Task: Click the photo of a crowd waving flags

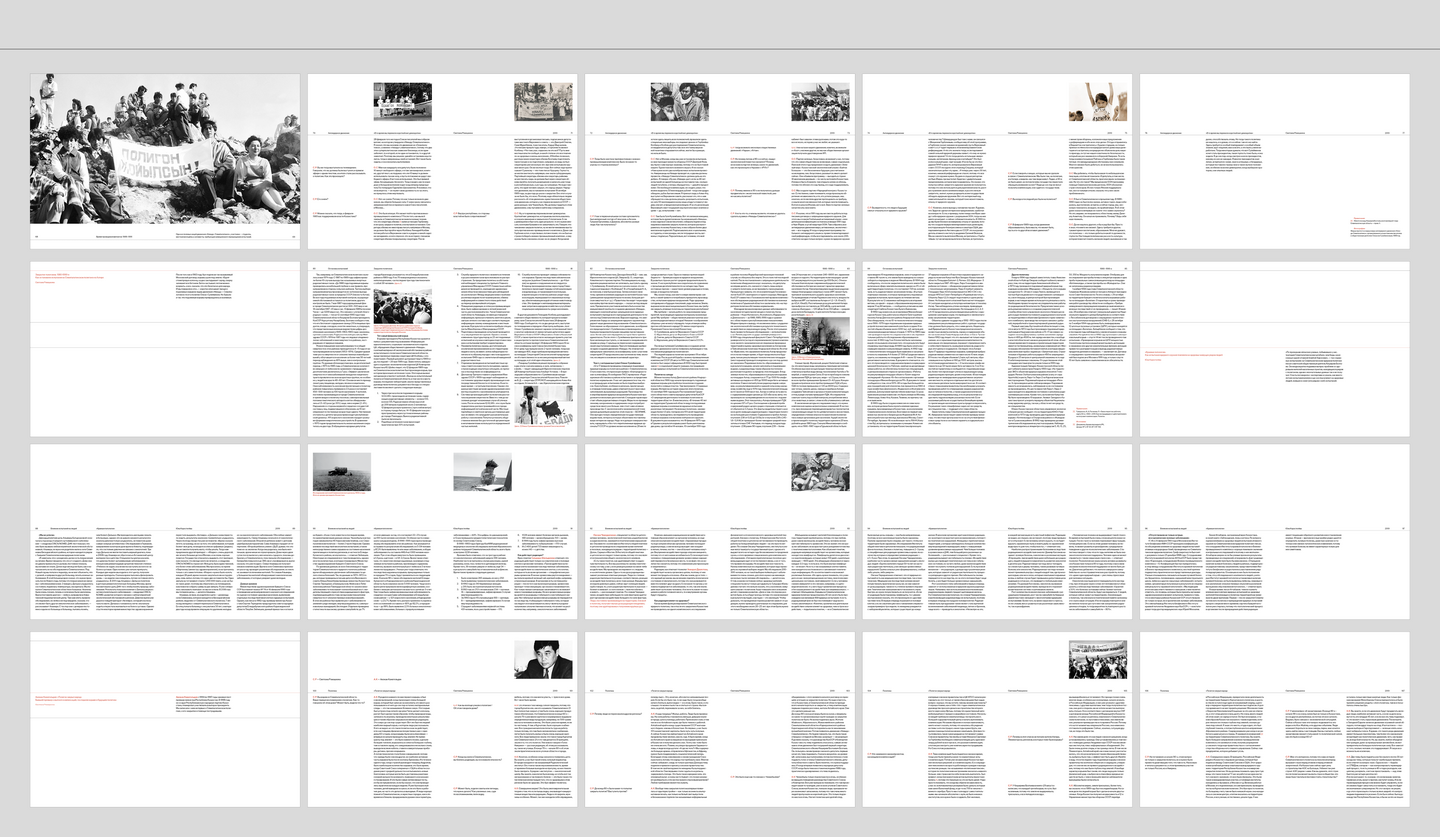Action: tap(820, 102)
